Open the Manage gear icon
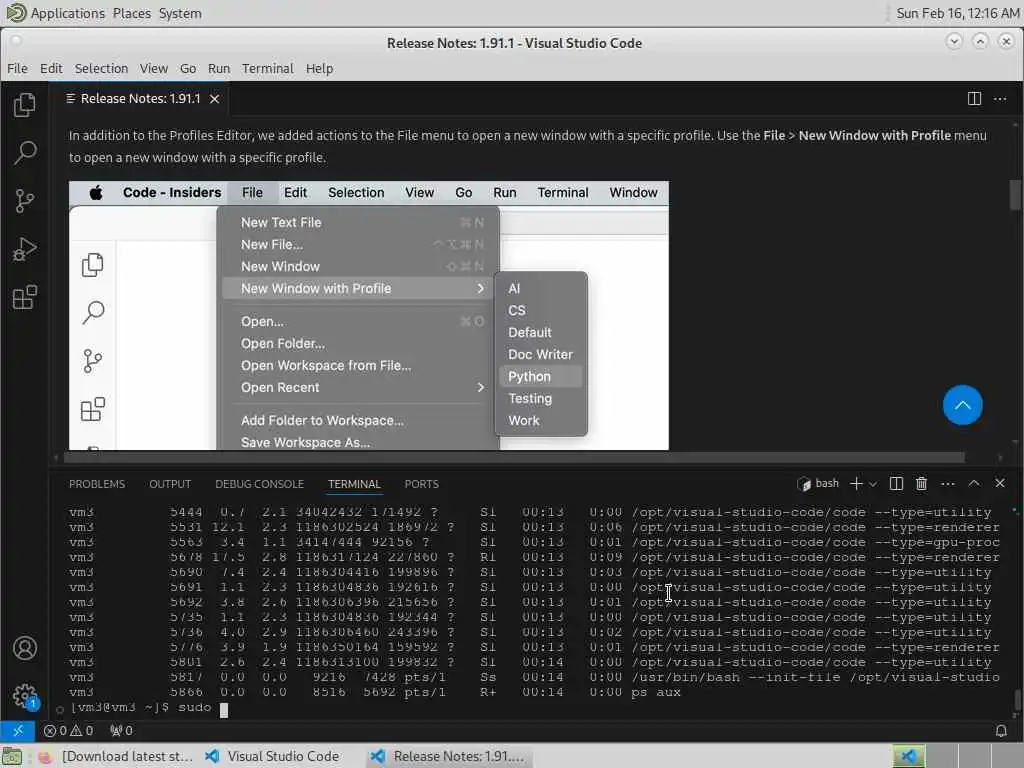 pos(25,696)
